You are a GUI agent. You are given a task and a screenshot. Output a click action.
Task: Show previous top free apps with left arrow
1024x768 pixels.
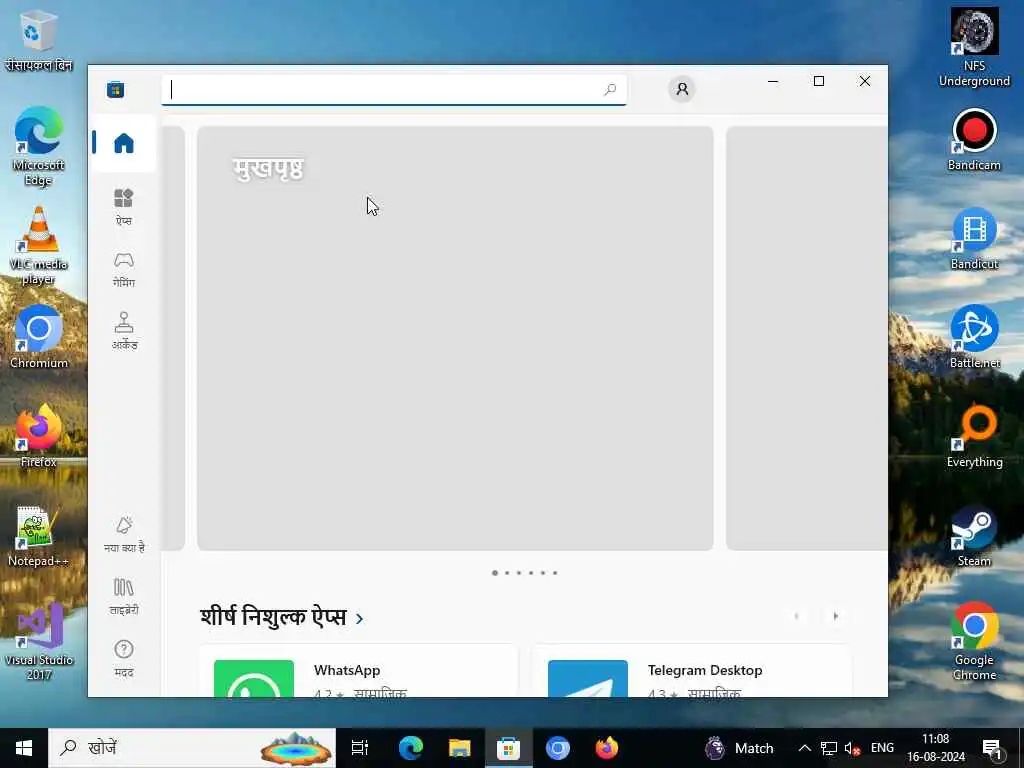pos(796,616)
